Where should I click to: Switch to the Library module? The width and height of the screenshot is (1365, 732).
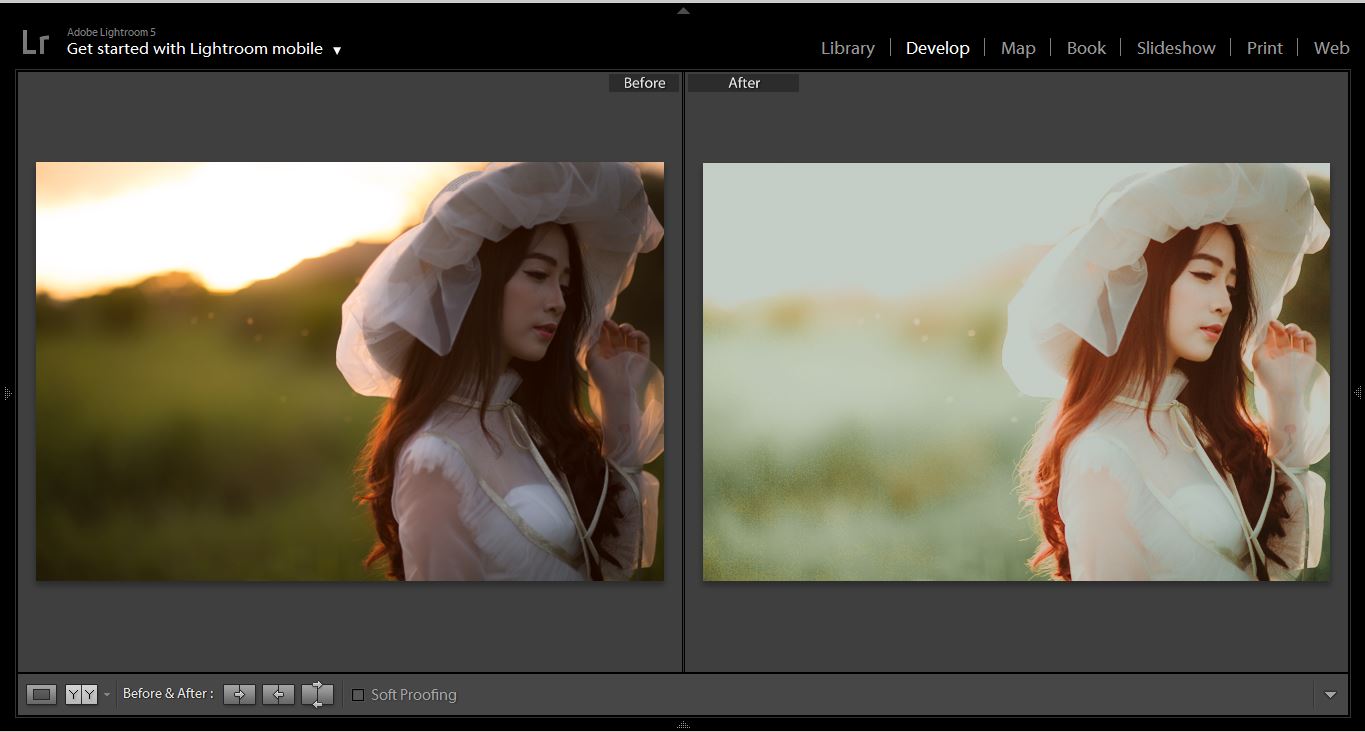847,48
